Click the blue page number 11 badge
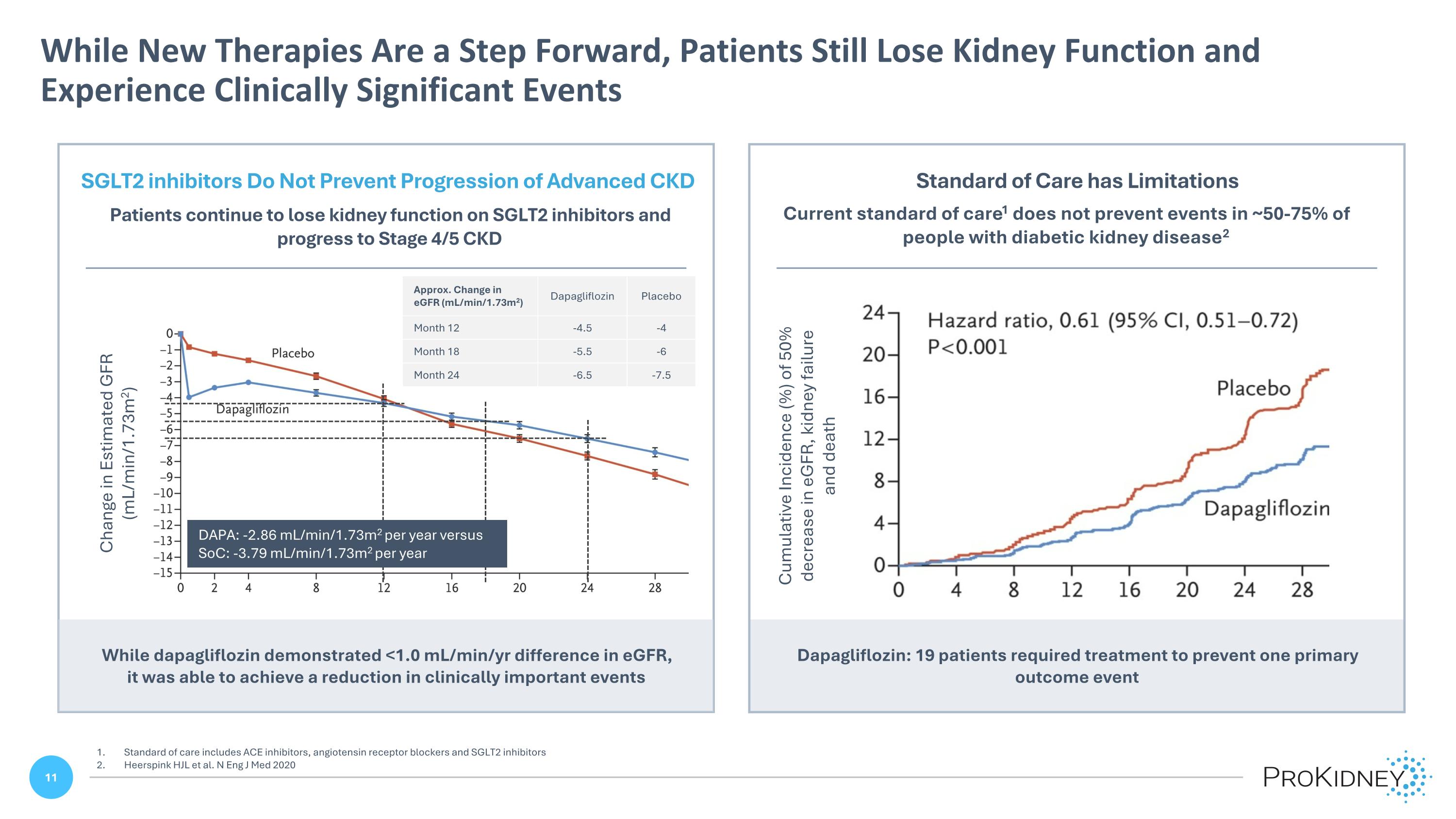The image size is (1456, 819). tap(51, 777)
